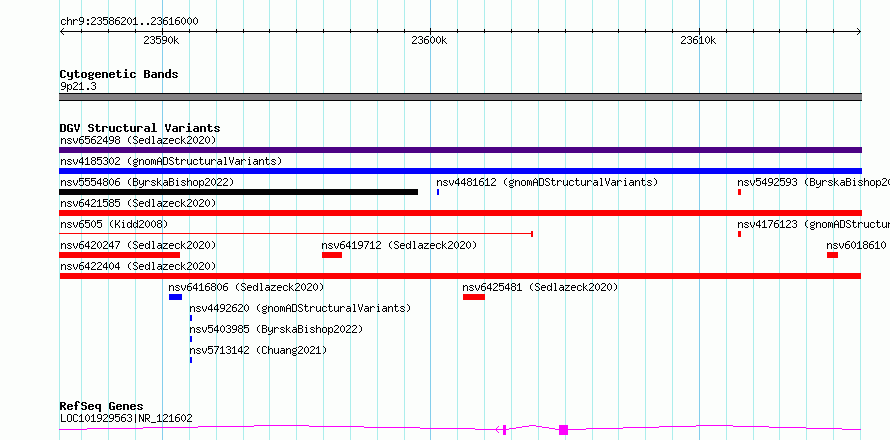
Task: Click the nsv6505 thin red variant line
Action: 296,234
